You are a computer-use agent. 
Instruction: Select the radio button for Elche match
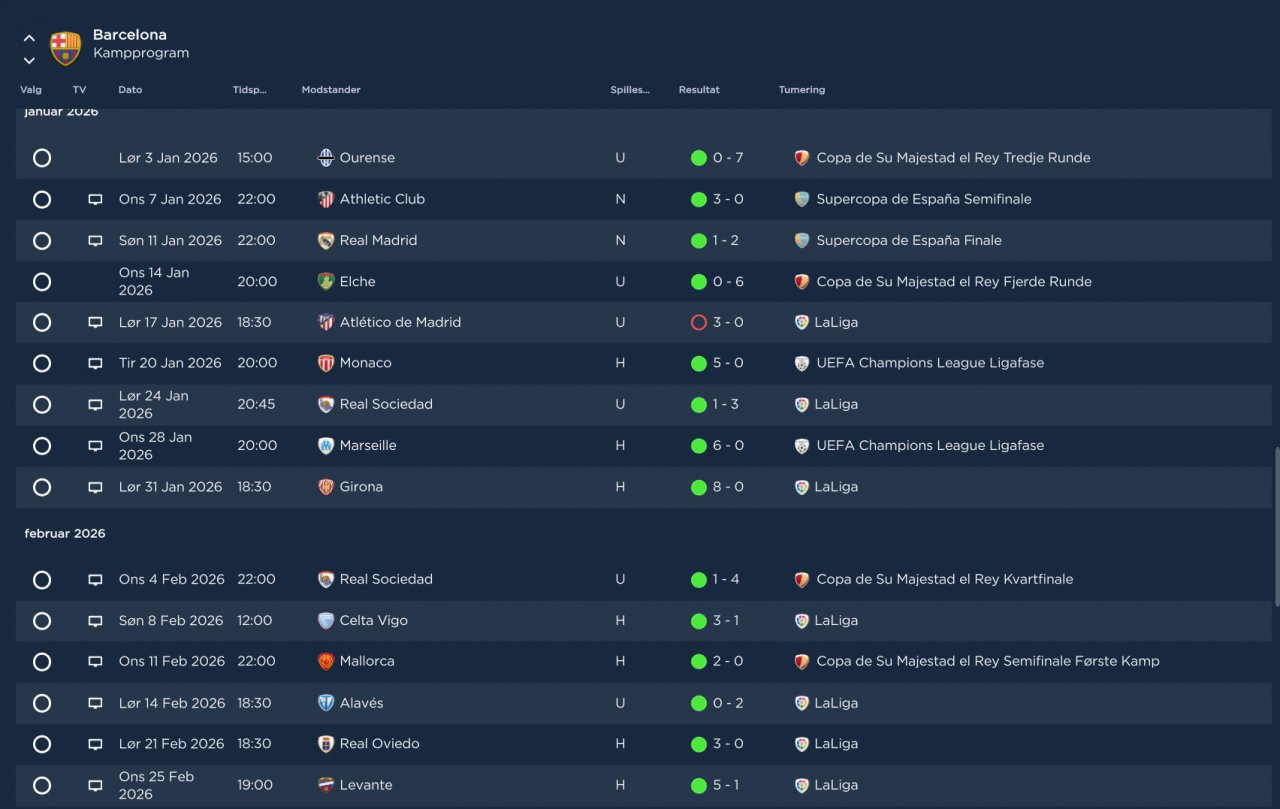click(42, 281)
